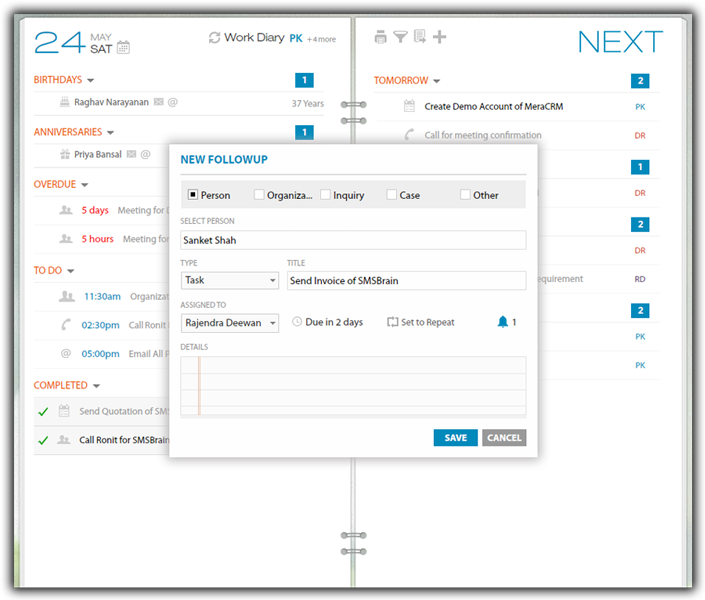Open the calendar date picker icon
705x600 pixels.
click(123, 47)
